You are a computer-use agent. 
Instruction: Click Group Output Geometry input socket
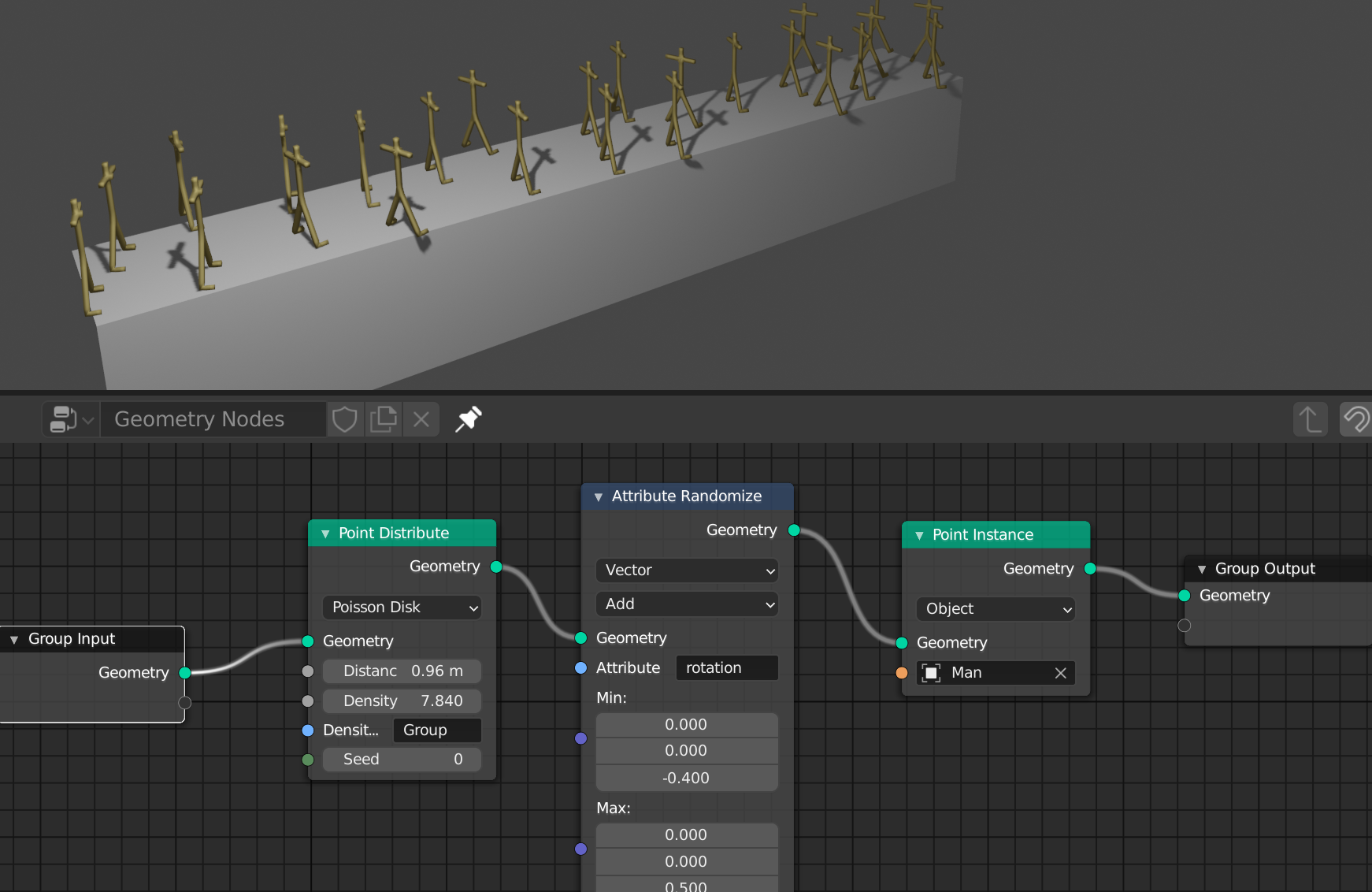pos(1185,596)
